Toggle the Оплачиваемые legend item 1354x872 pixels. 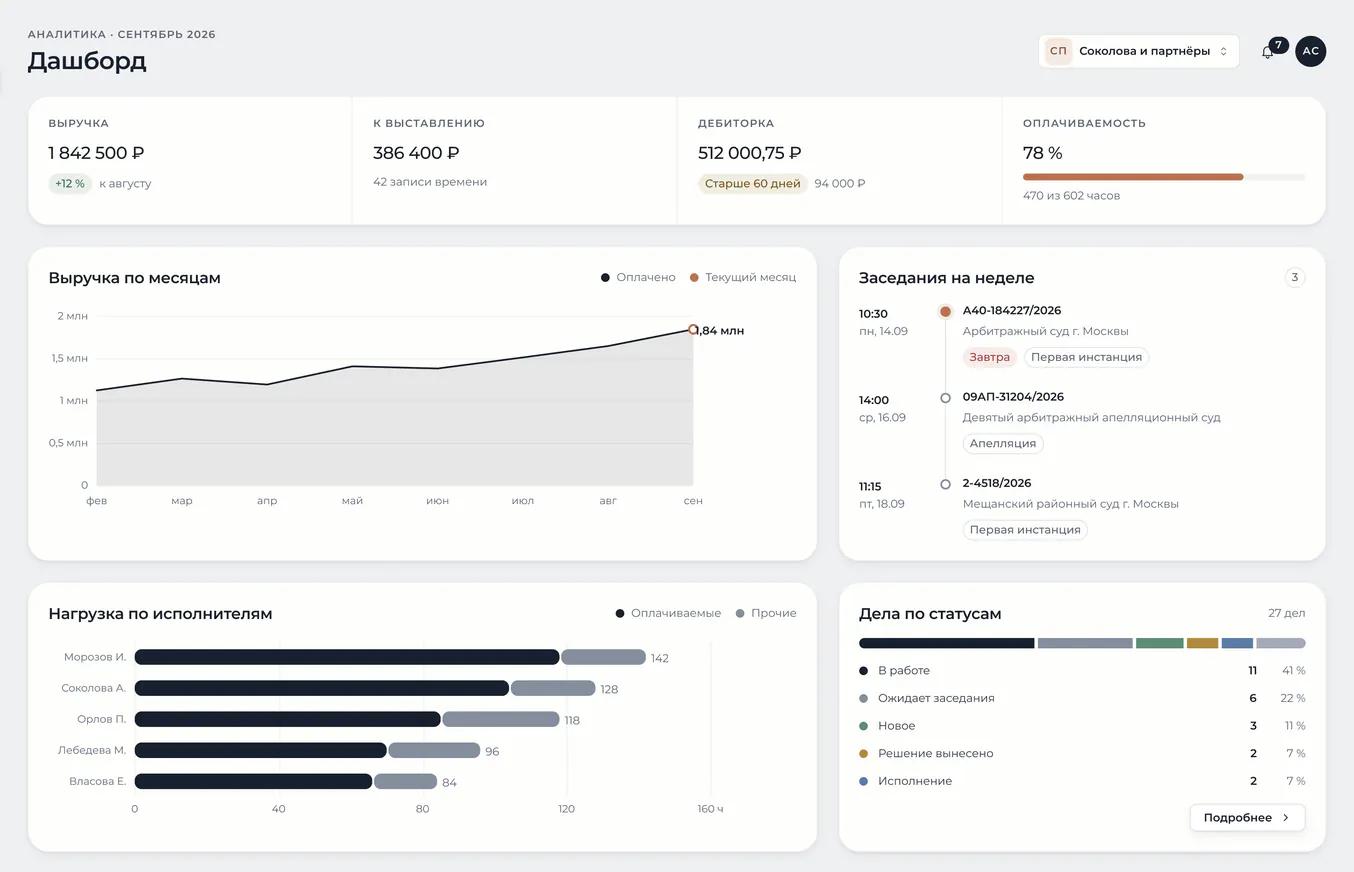(x=668, y=613)
